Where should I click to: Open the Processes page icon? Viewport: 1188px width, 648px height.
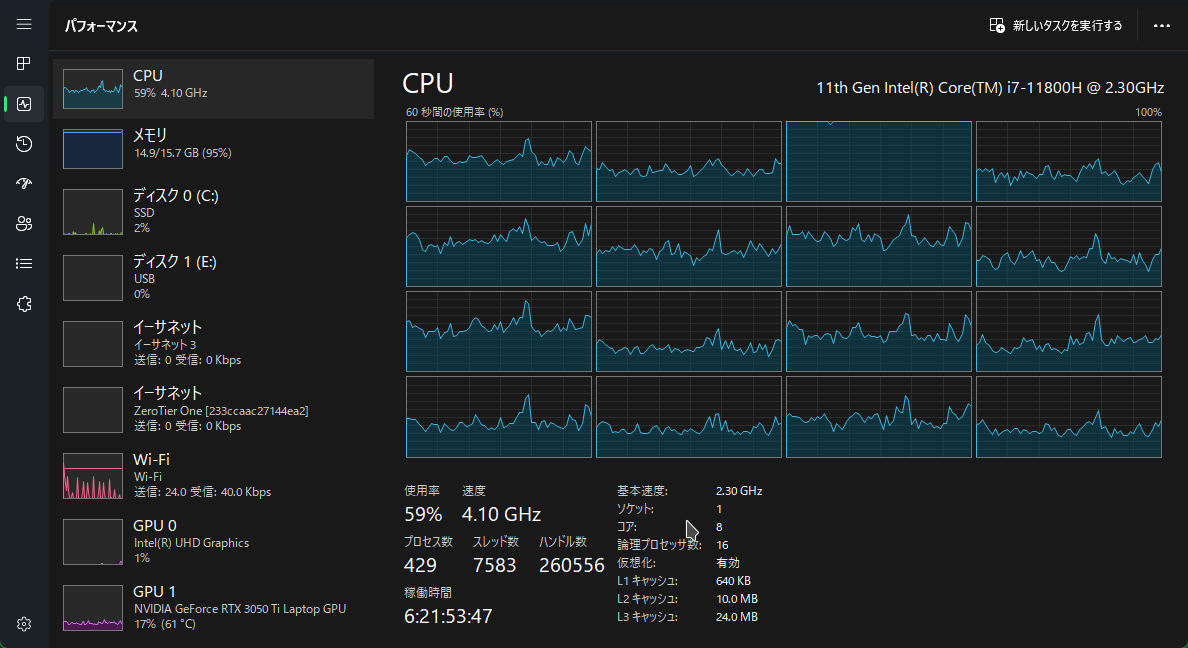pyautogui.click(x=24, y=64)
